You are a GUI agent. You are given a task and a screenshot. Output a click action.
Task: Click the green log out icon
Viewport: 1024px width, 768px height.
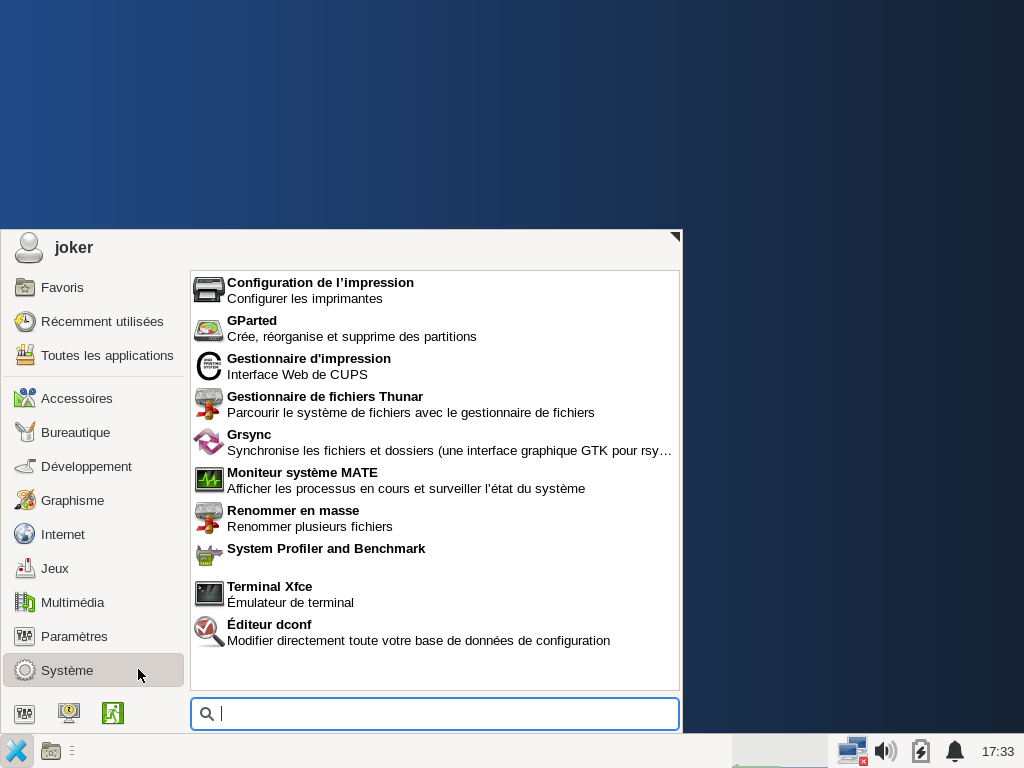click(x=113, y=713)
